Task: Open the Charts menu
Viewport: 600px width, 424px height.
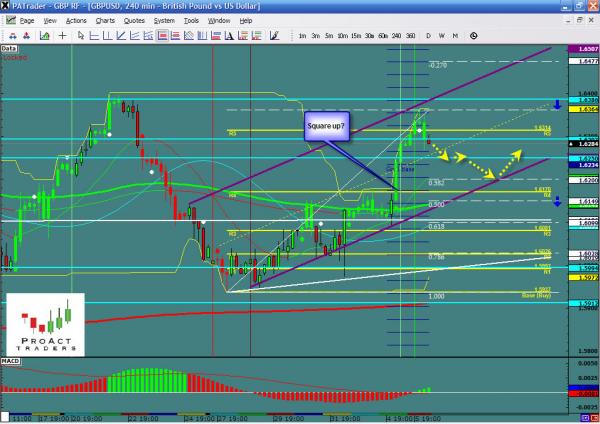Action: pyautogui.click(x=104, y=20)
